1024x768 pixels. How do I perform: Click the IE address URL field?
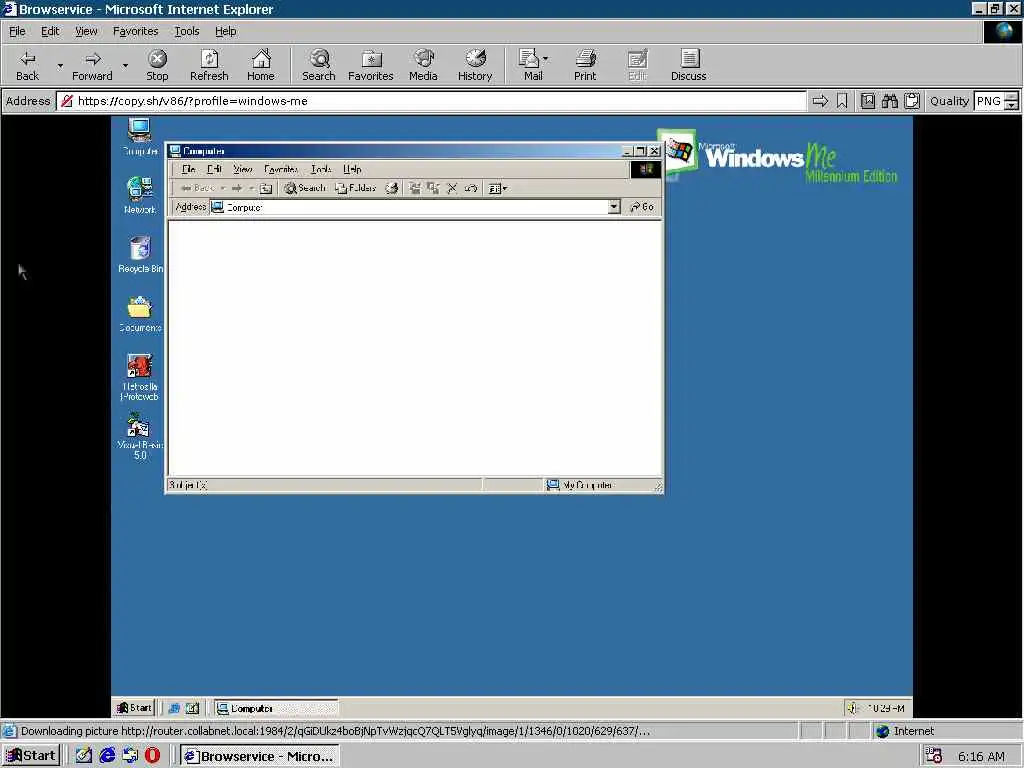click(x=432, y=101)
